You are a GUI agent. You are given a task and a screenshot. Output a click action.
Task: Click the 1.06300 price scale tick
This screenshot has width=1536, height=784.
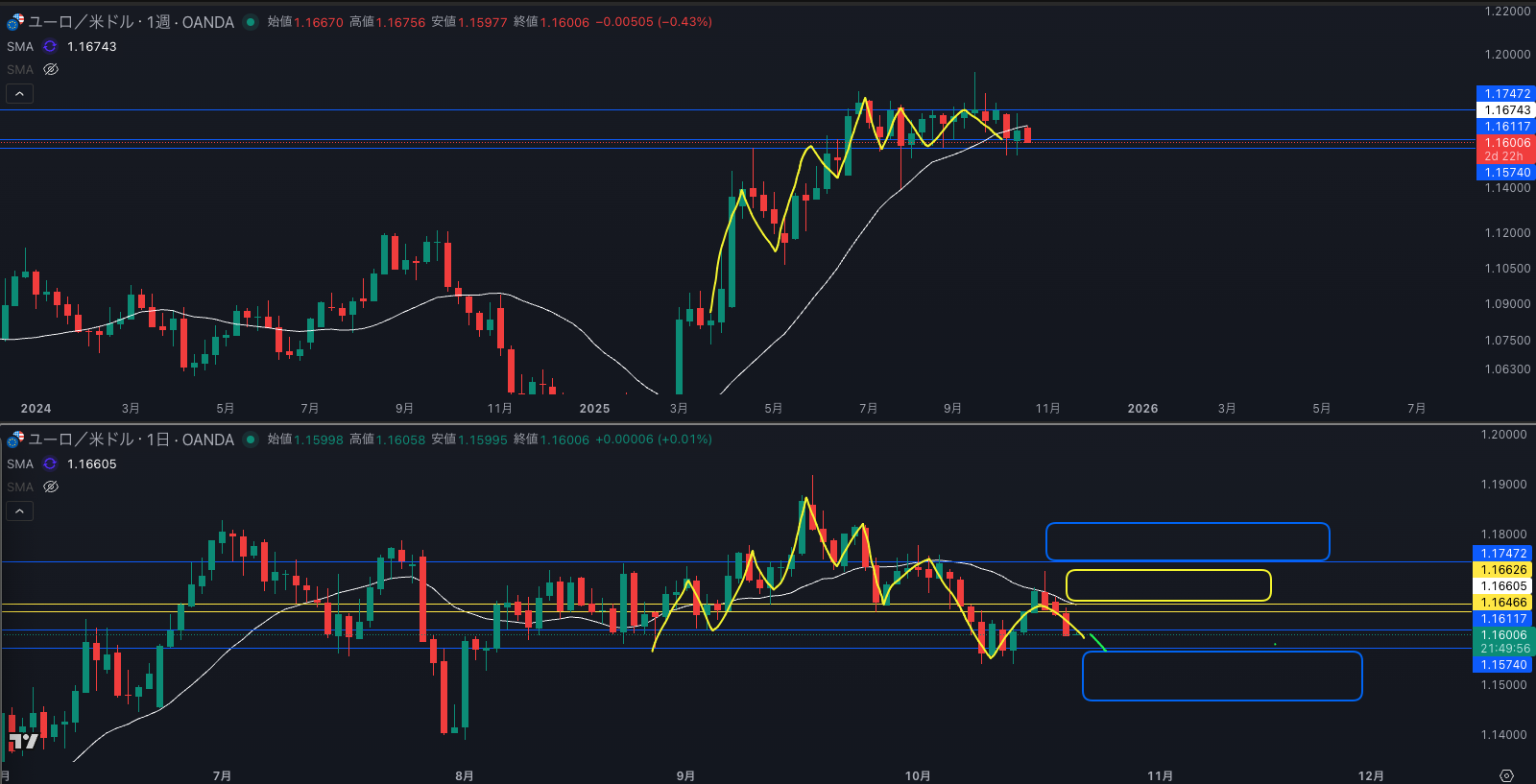point(1507,369)
